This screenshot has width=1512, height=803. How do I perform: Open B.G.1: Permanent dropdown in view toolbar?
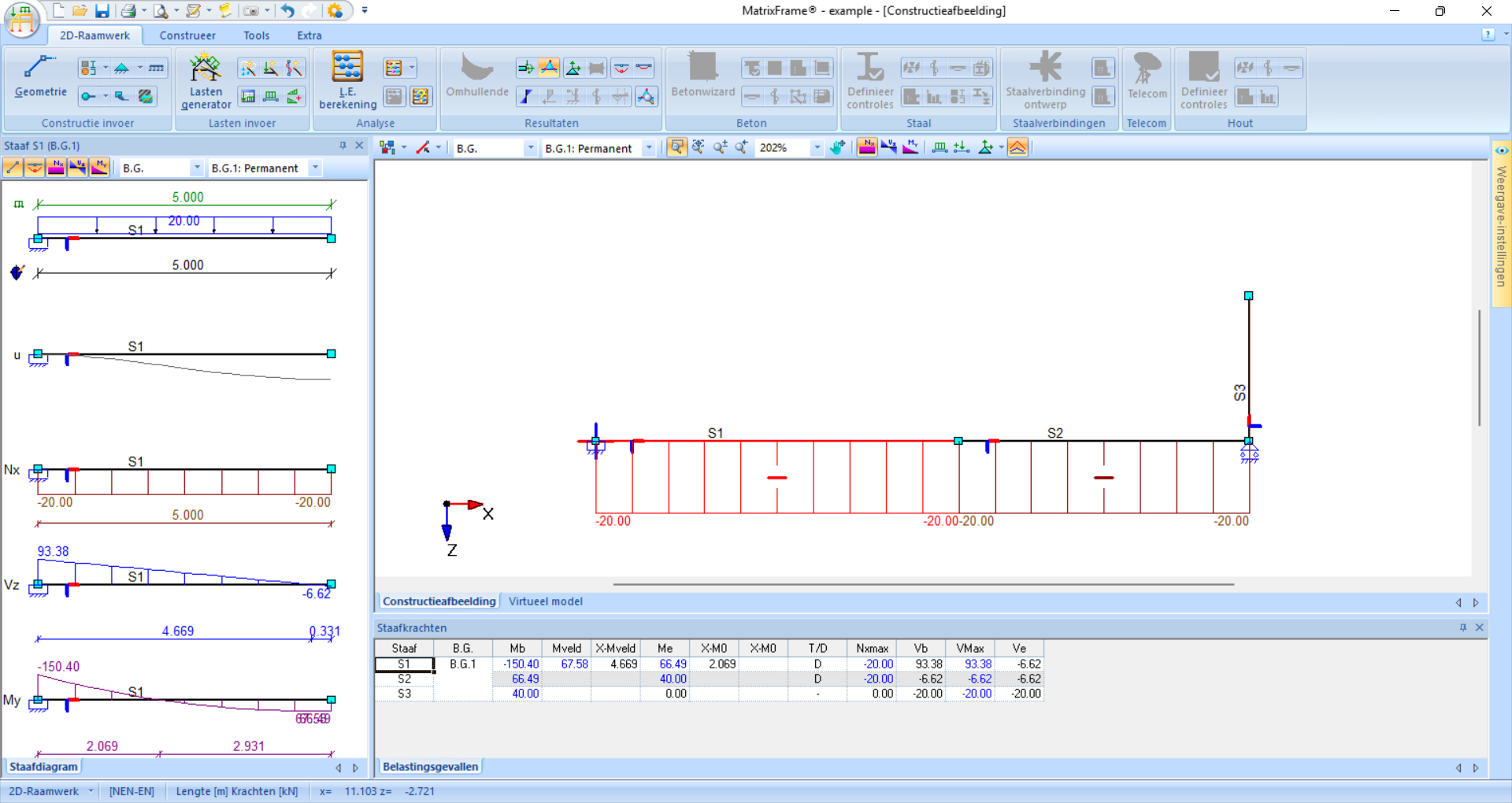(649, 148)
